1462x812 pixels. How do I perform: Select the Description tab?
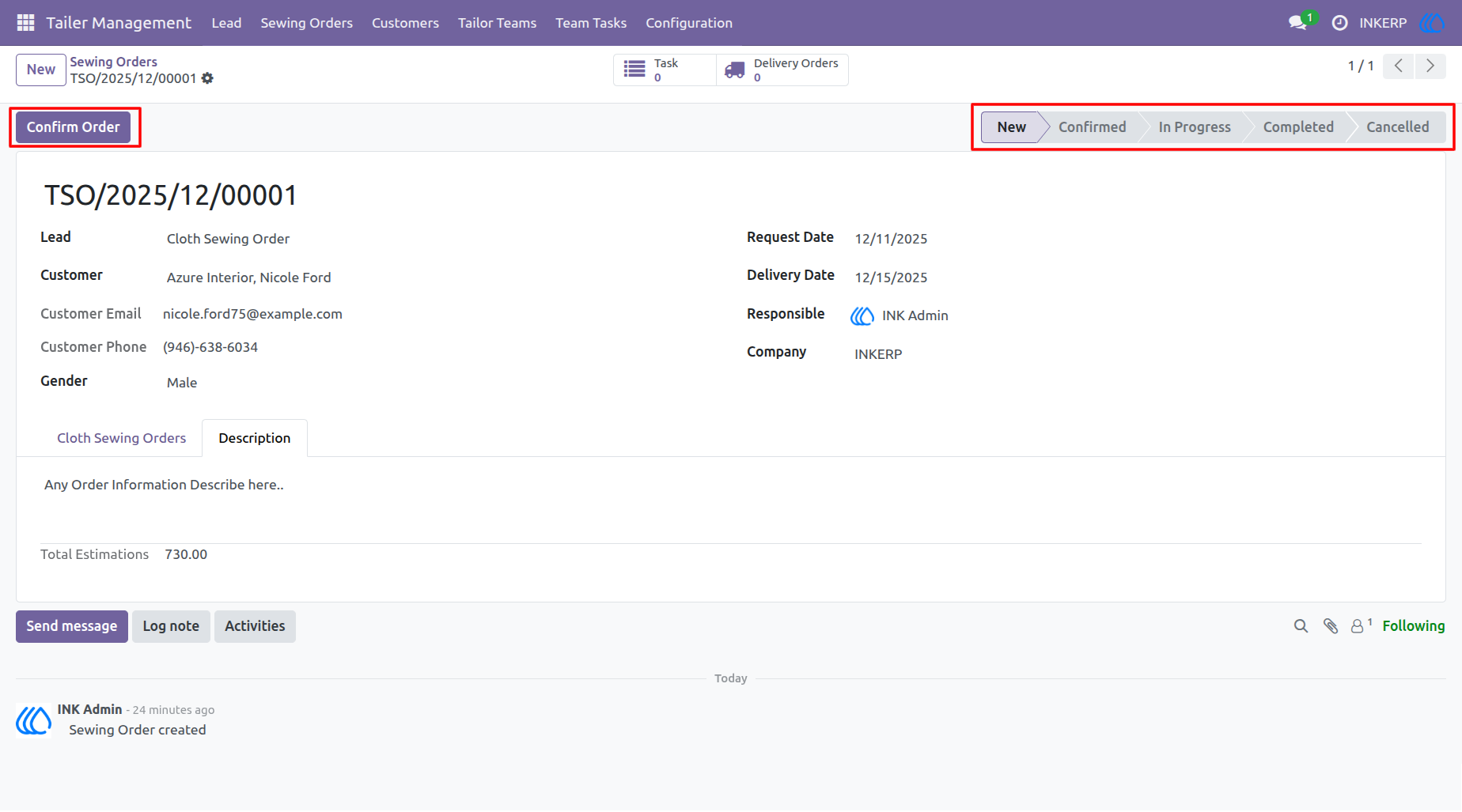click(255, 438)
